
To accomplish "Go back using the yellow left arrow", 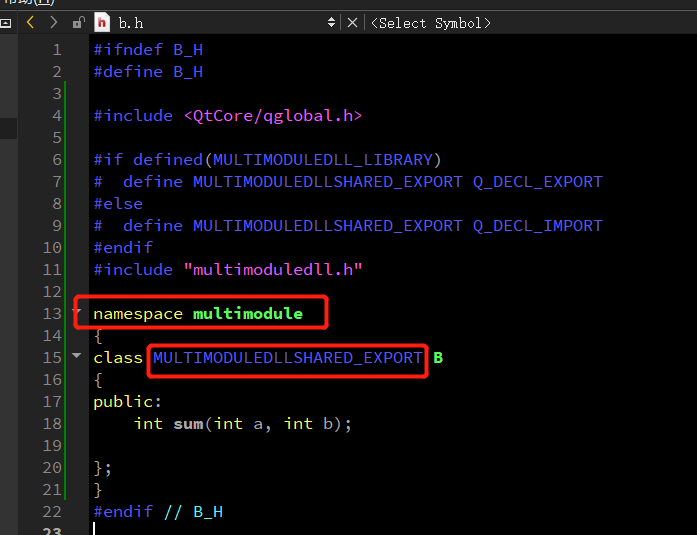I will coord(30,22).
